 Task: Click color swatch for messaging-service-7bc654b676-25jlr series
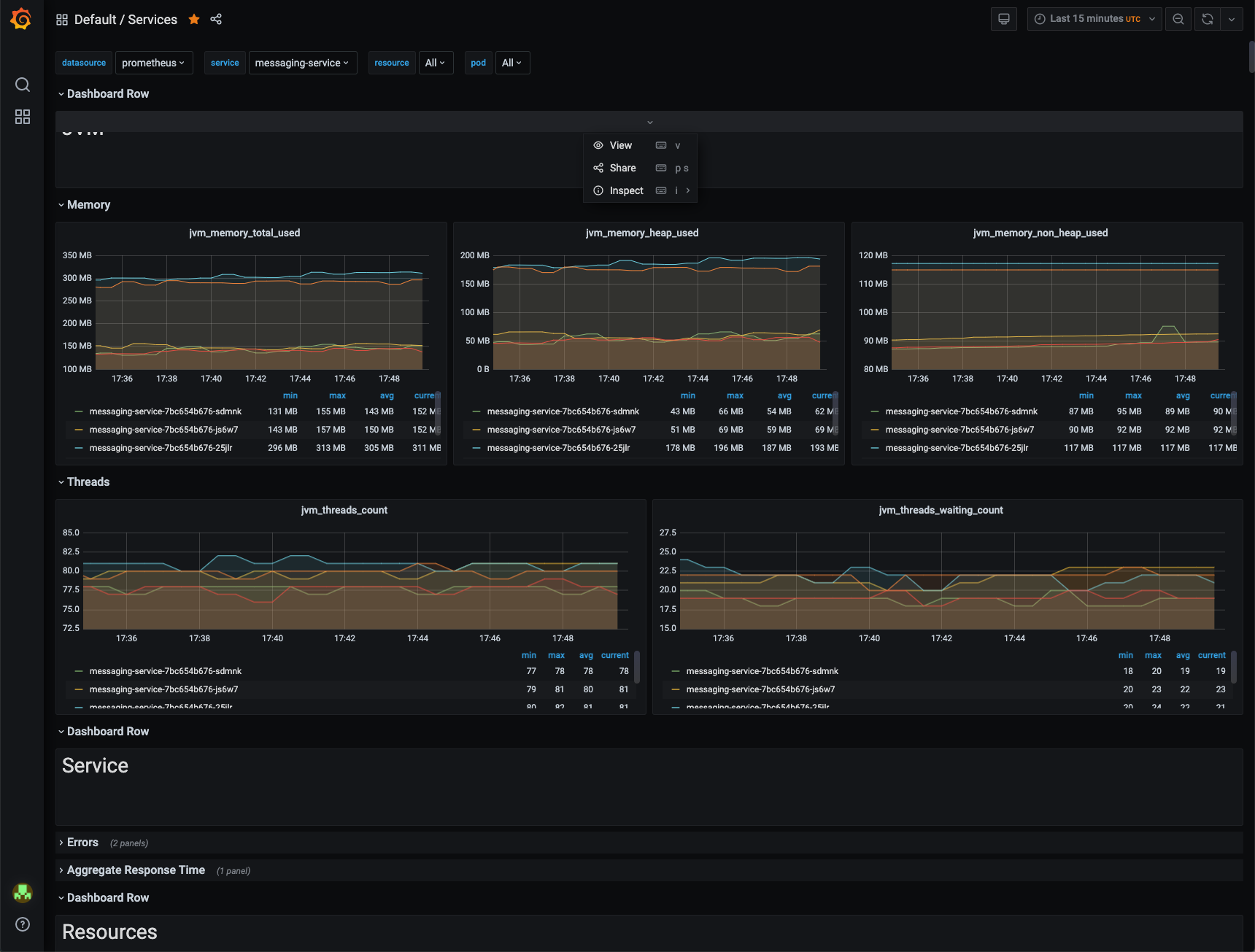pyautogui.click(x=78, y=448)
